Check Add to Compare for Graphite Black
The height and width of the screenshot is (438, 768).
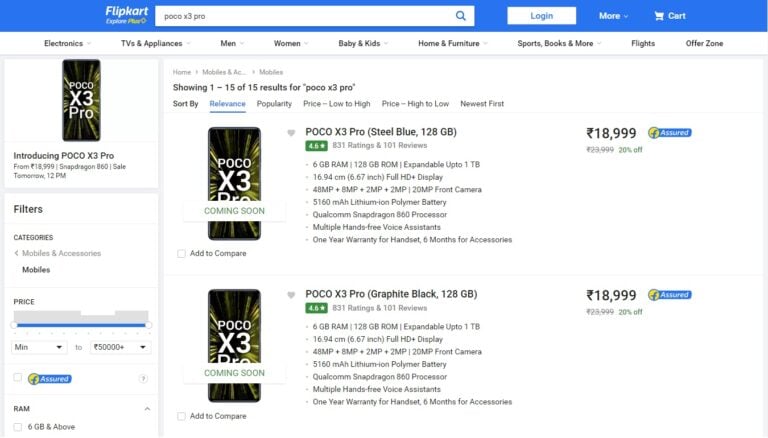[181, 416]
